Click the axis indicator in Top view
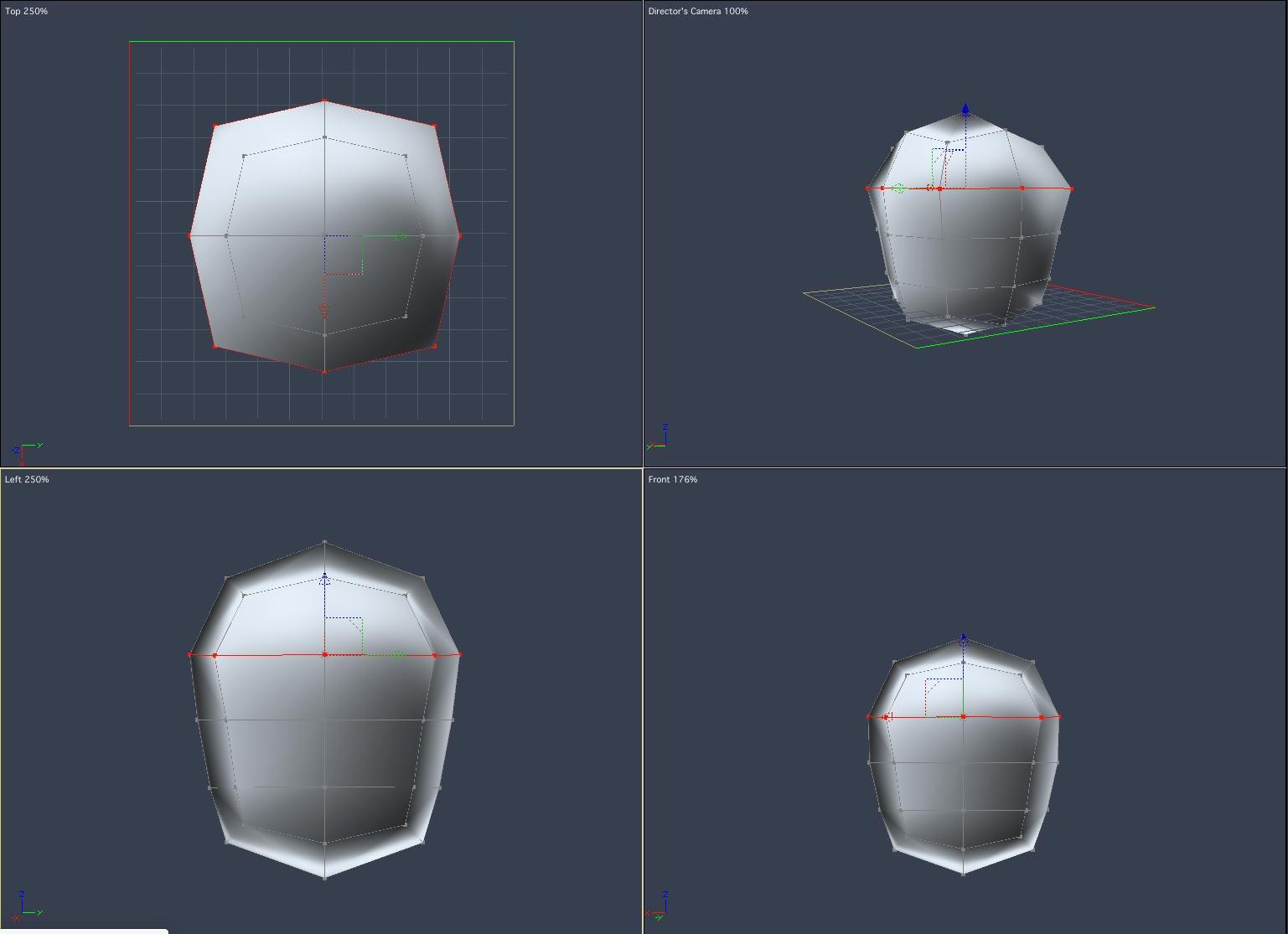 [27, 453]
